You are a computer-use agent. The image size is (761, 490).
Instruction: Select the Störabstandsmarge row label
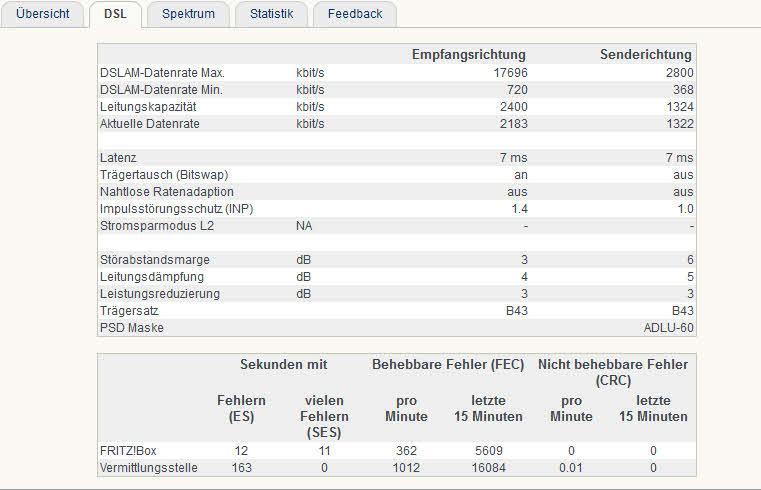[155, 260]
